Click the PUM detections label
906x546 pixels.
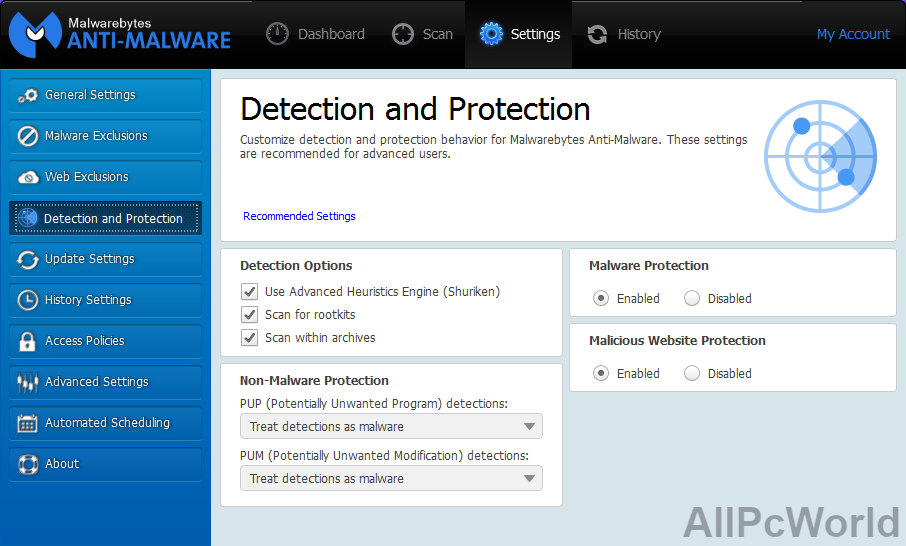click(384, 456)
